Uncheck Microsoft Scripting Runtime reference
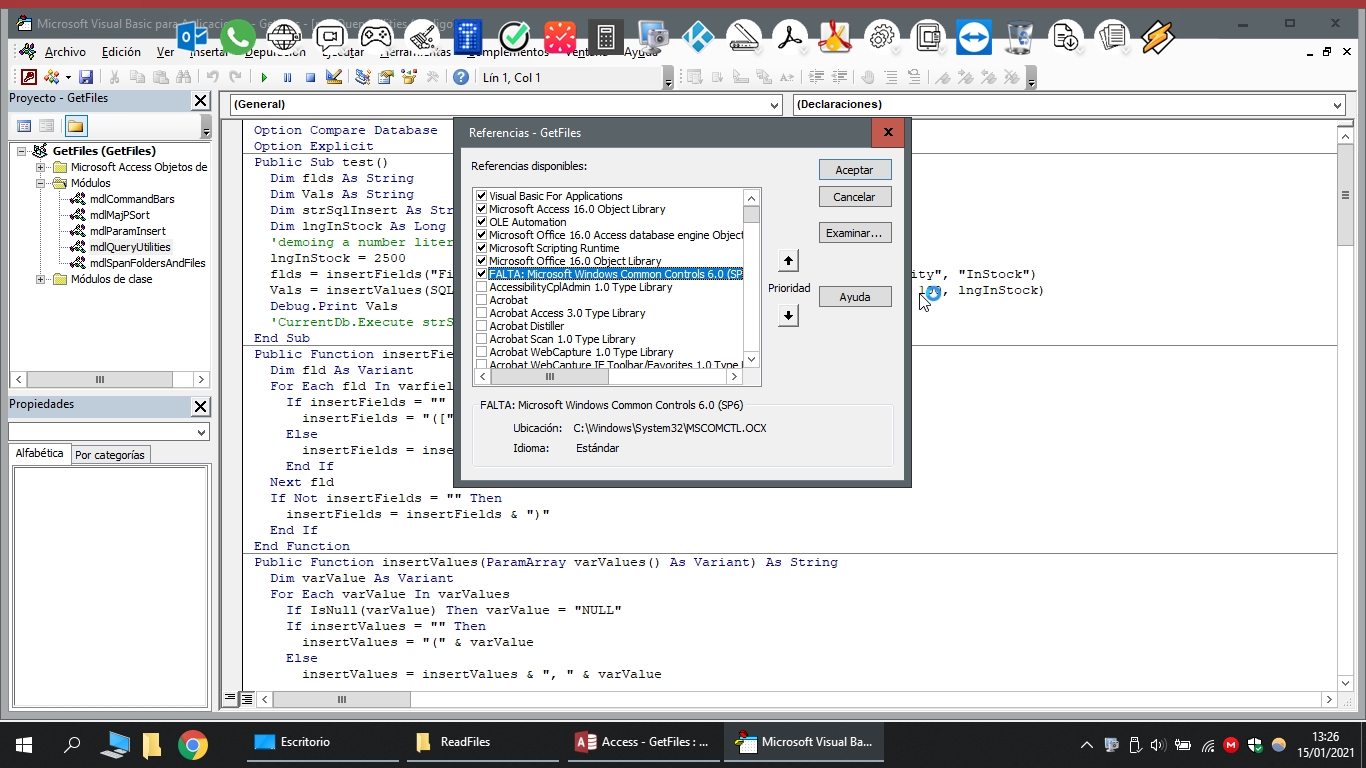The width and height of the screenshot is (1366, 768). tap(482, 248)
